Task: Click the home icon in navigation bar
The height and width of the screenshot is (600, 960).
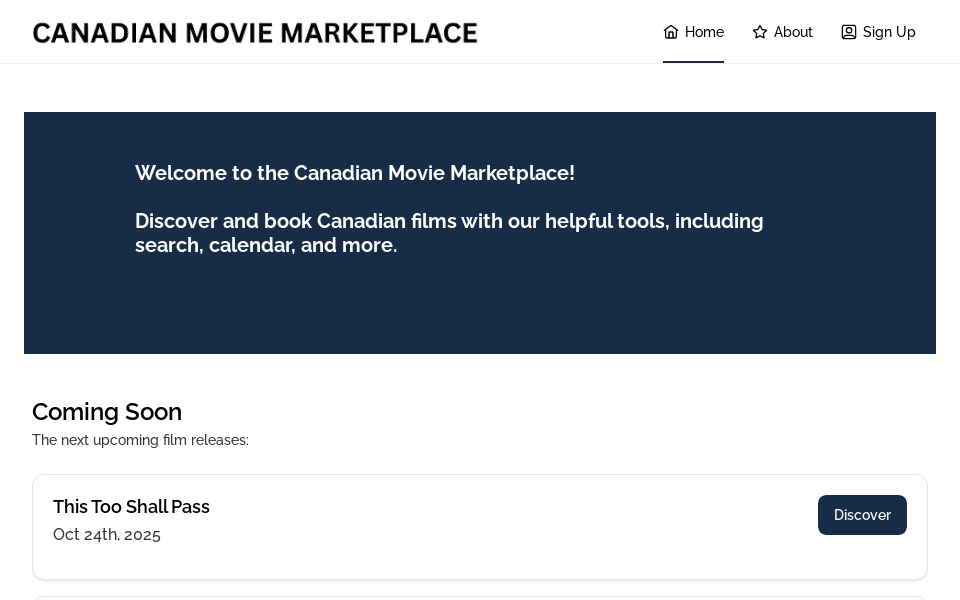Action: 671,31
